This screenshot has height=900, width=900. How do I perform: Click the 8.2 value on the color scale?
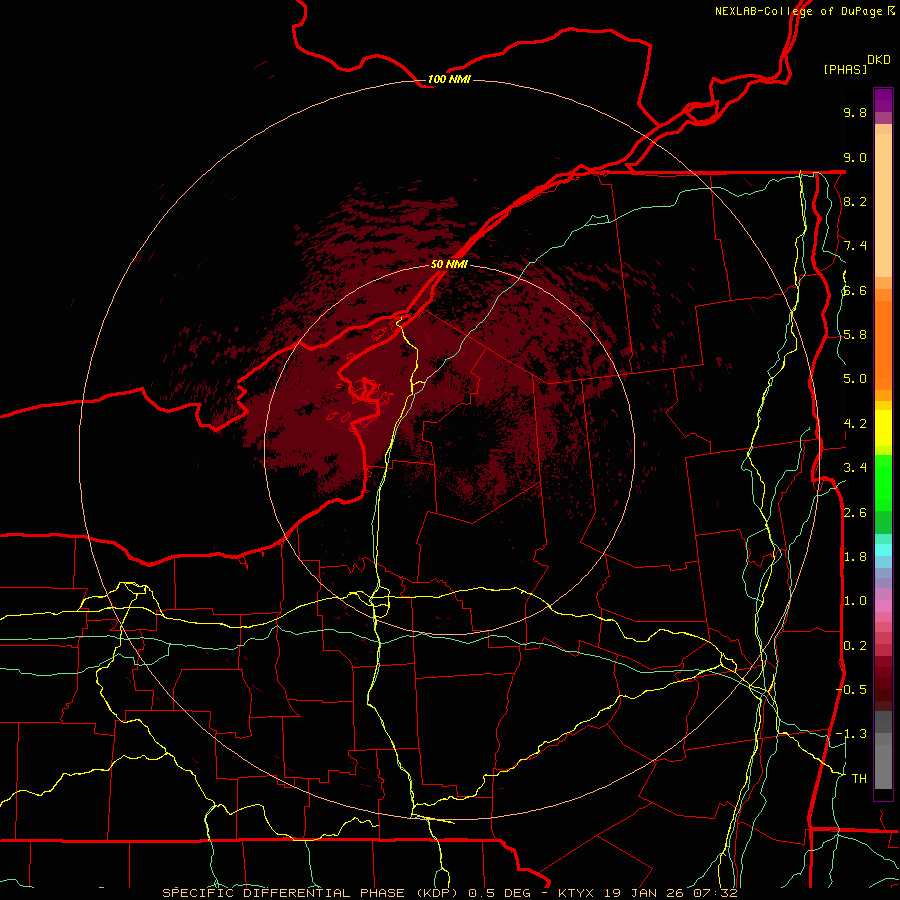tap(855, 201)
